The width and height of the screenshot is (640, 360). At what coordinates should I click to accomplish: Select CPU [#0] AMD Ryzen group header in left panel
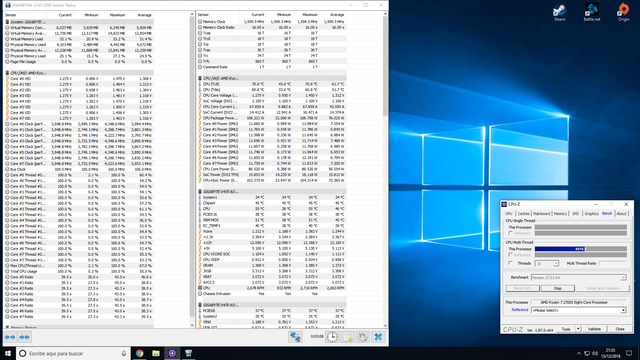click(x=79, y=73)
